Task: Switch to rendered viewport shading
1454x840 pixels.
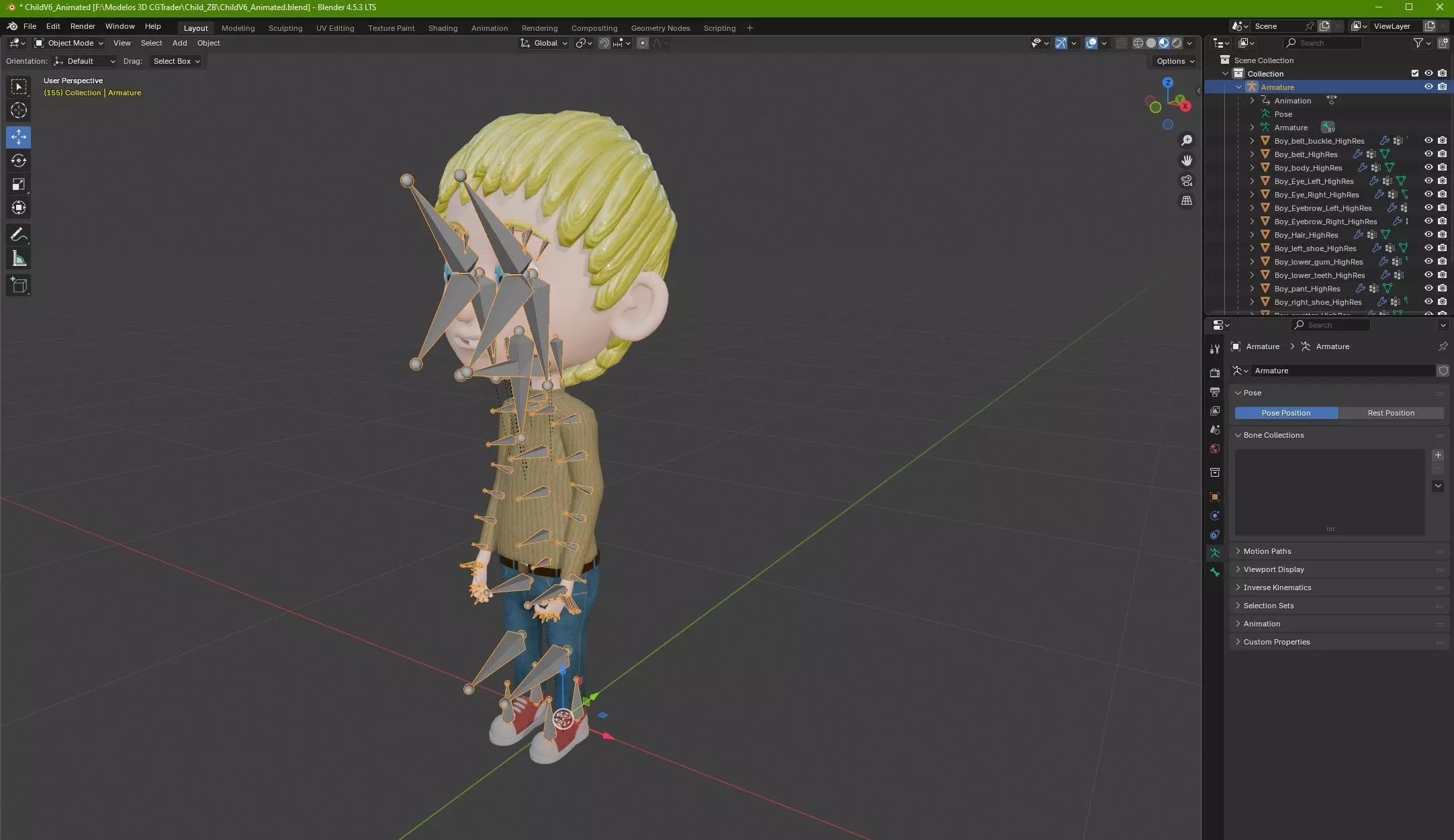Action: 1177,43
